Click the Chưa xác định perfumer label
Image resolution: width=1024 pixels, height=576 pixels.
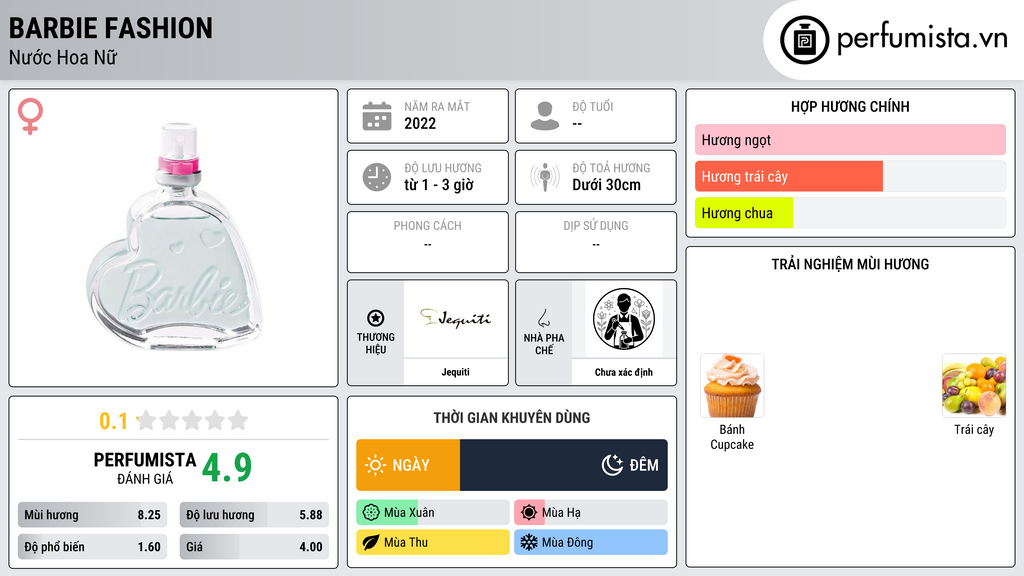[624, 372]
